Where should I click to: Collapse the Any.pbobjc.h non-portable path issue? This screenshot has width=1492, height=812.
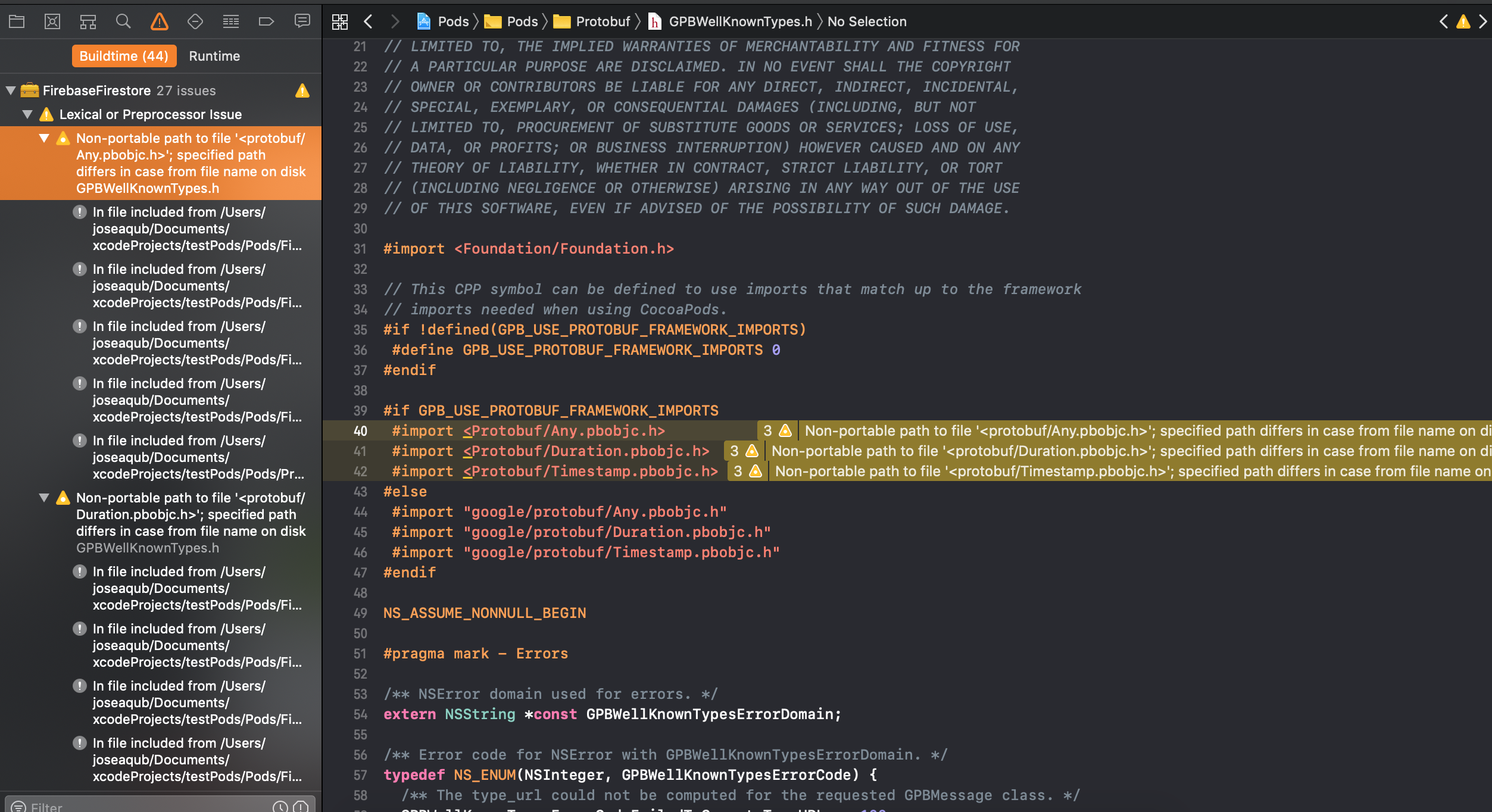[x=43, y=138]
